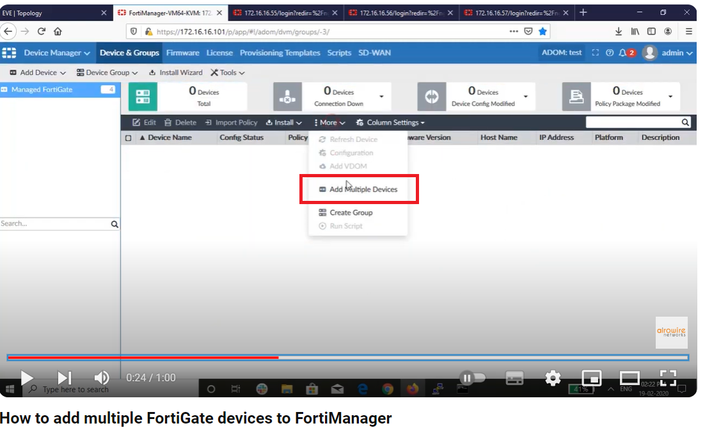
Task: Expand the Device Config Modified tile arrow
Action: [x=526, y=97]
